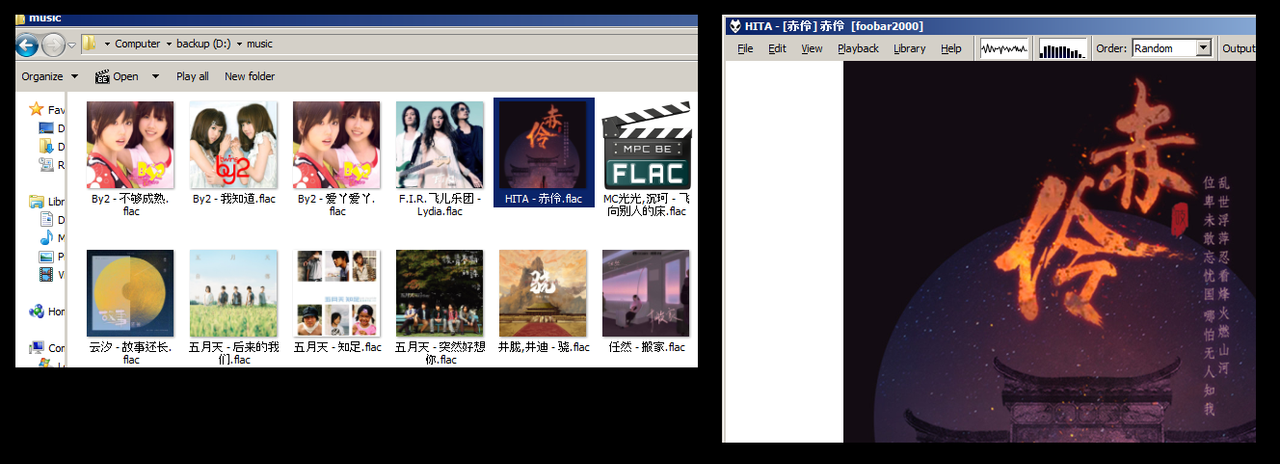1280x464 pixels.
Task: Click the Back arrow in Explorer
Action: click(x=27, y=44)
